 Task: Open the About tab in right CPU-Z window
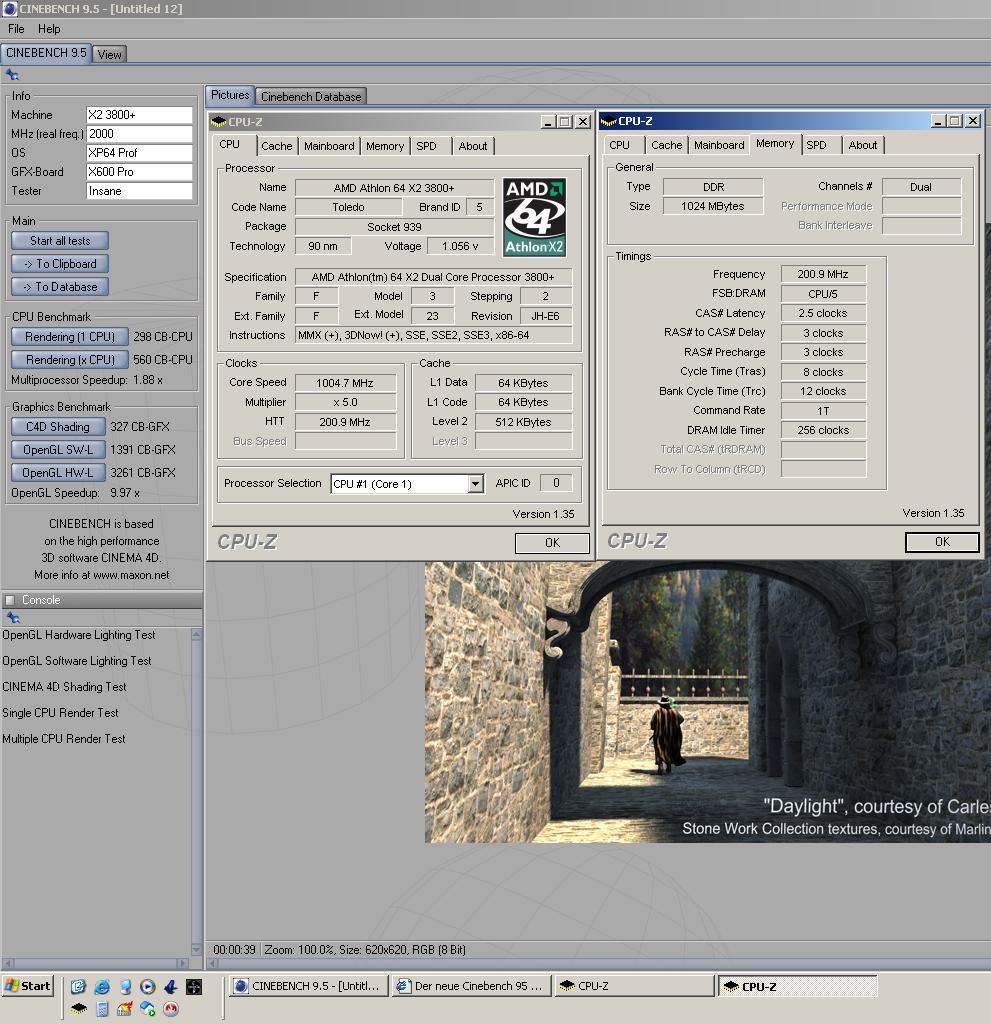click(x=863, y=145)
